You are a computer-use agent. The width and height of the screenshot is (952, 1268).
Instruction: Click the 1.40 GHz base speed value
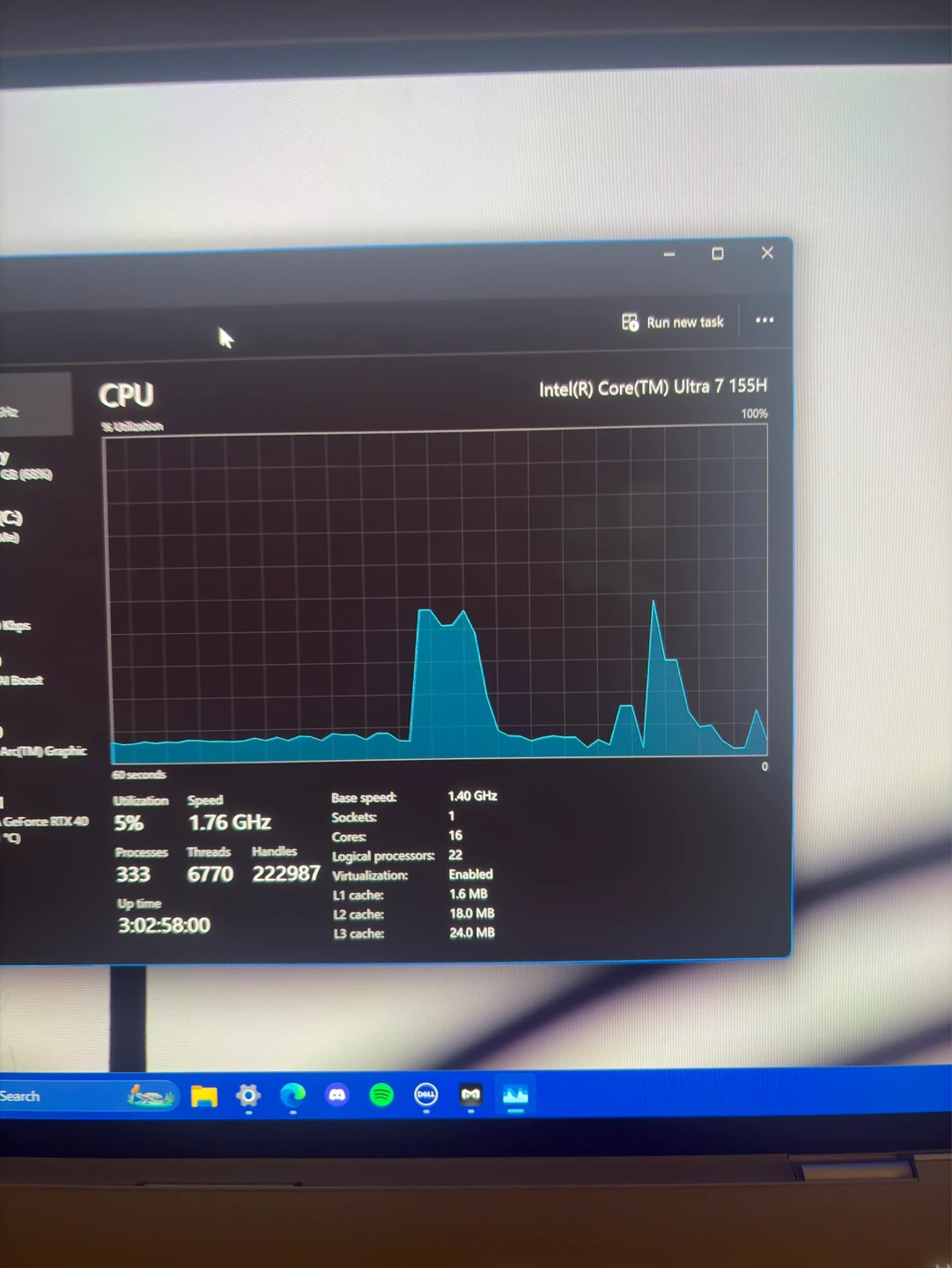coord(473,796)
